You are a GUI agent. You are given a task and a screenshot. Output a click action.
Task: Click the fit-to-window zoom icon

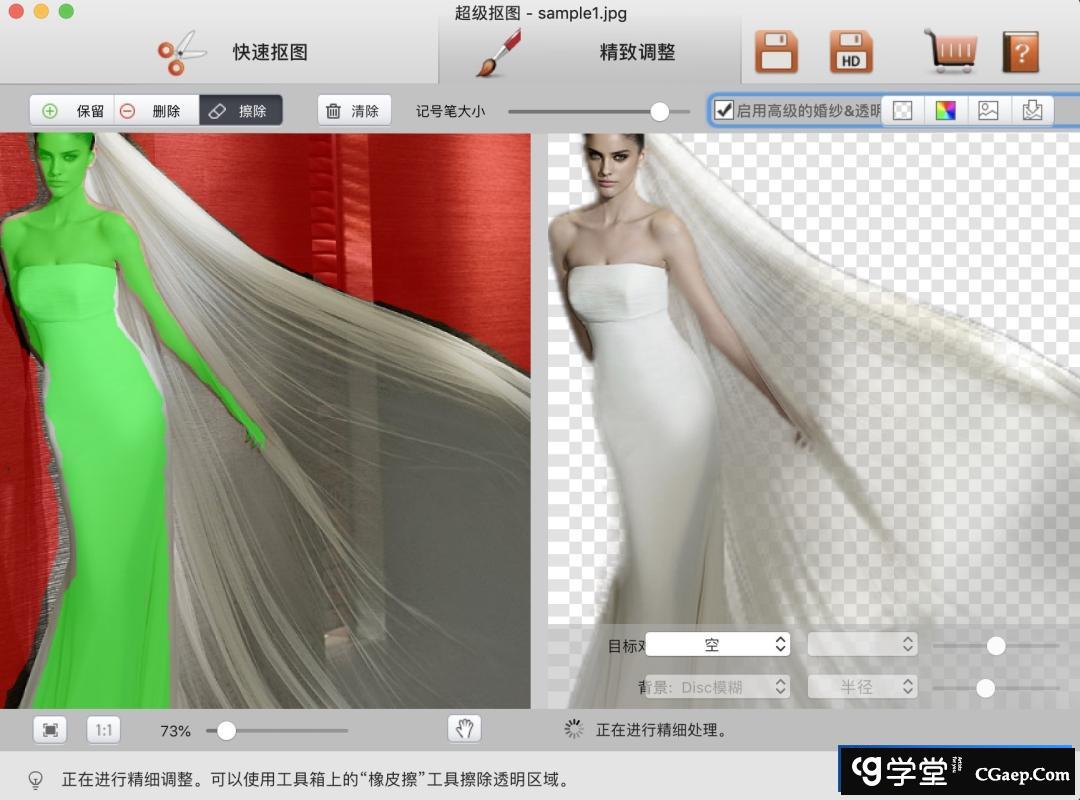(x=50, y=730)
